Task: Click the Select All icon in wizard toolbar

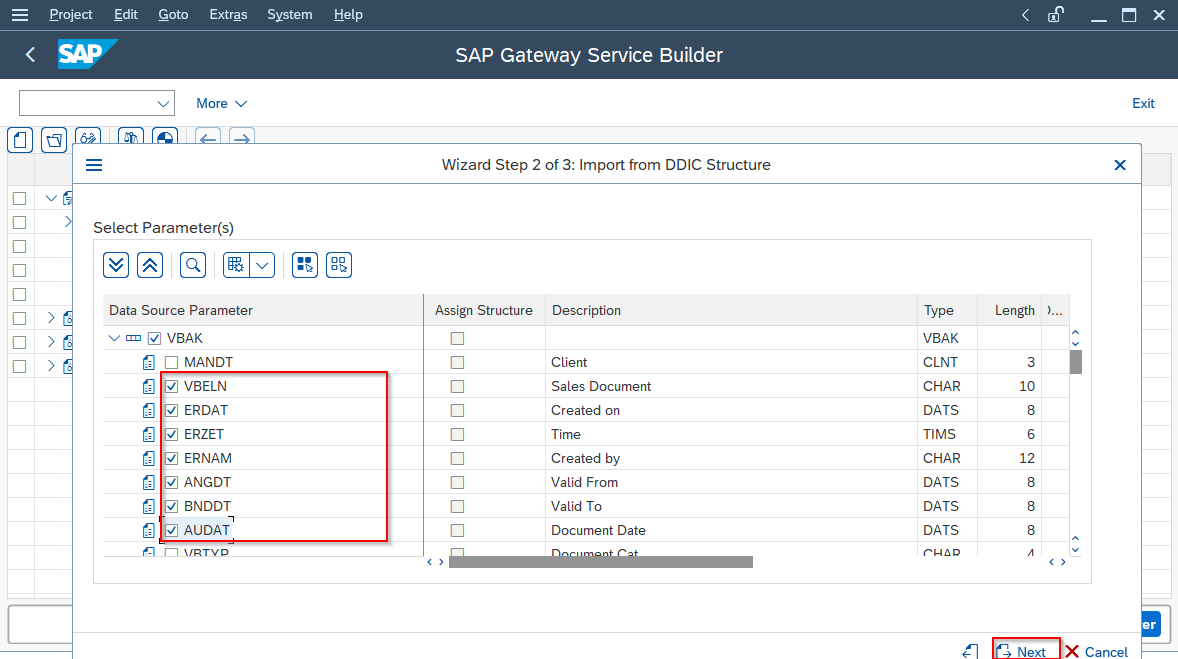Action: click(305, 265)
